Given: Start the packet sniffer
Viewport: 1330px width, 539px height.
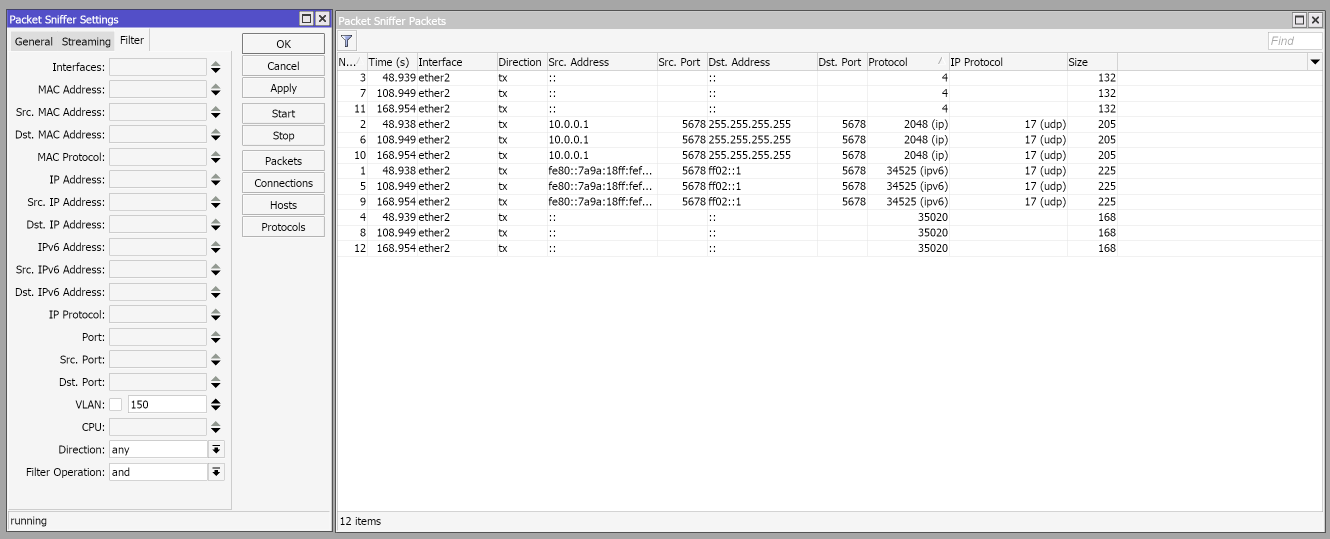Looking at the screenshot, I should 283,114.
